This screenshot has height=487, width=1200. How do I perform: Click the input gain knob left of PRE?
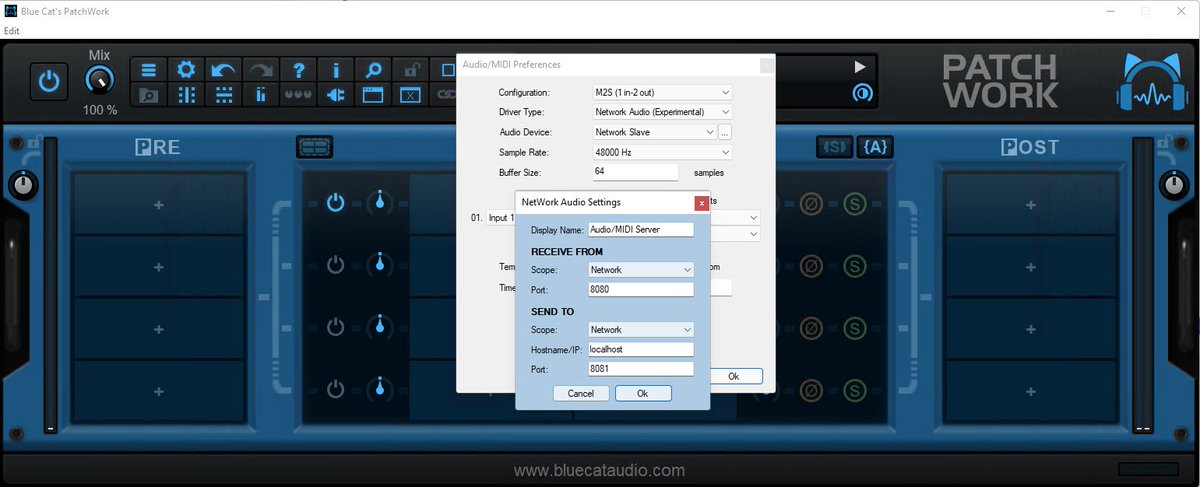click(23, 184)
